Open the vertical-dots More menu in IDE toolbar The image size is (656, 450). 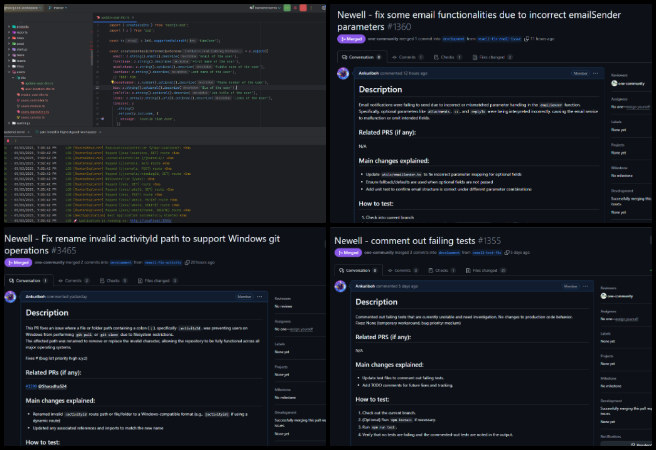[311, 8]
